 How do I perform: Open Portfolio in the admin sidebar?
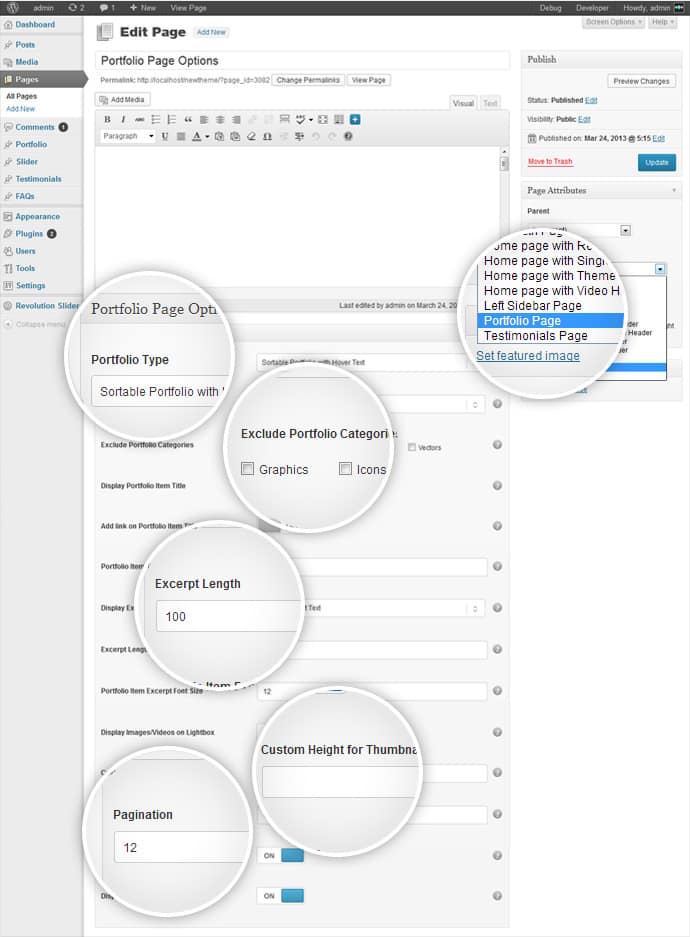(30, 144)
